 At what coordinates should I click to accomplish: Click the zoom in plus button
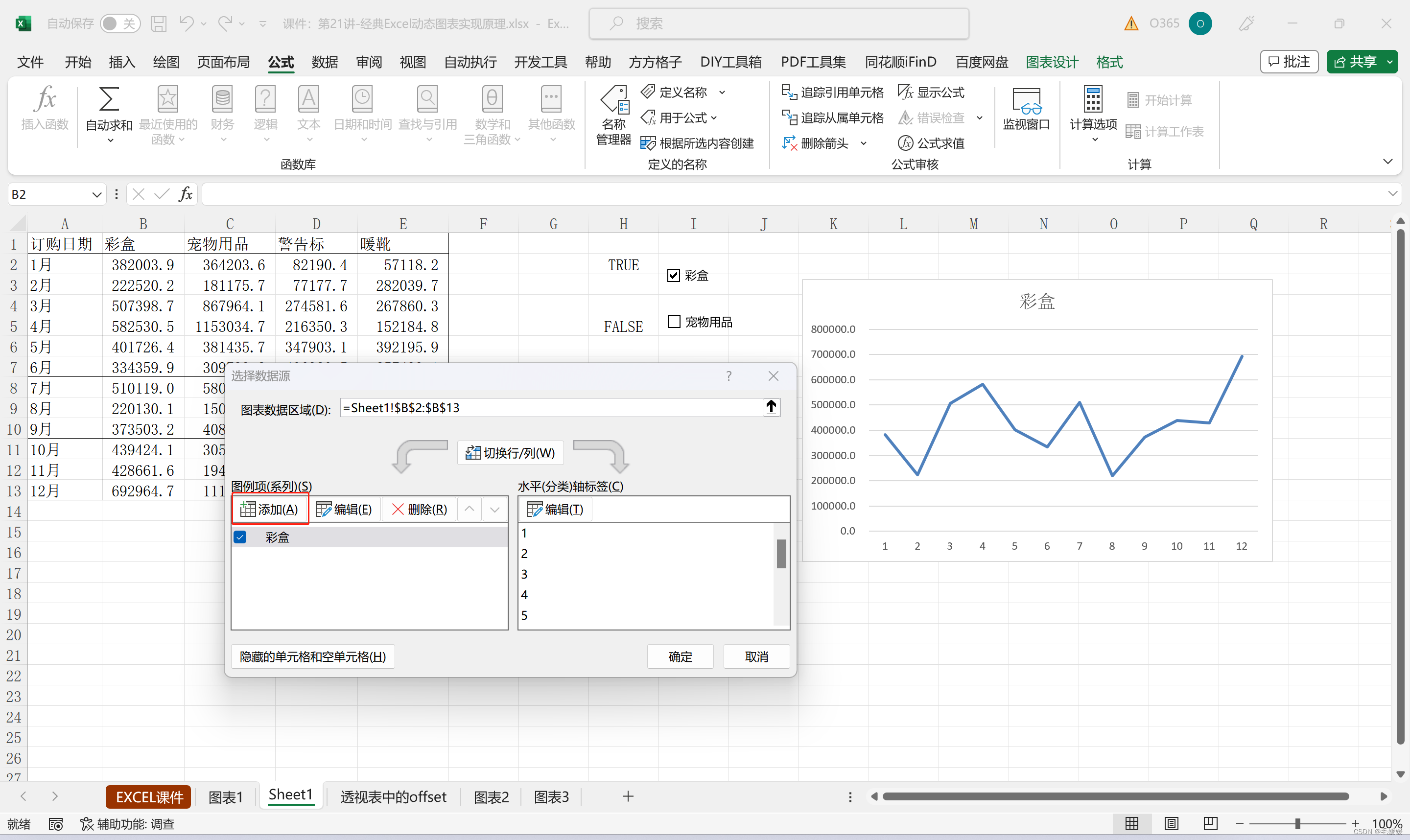(1355, 823)
